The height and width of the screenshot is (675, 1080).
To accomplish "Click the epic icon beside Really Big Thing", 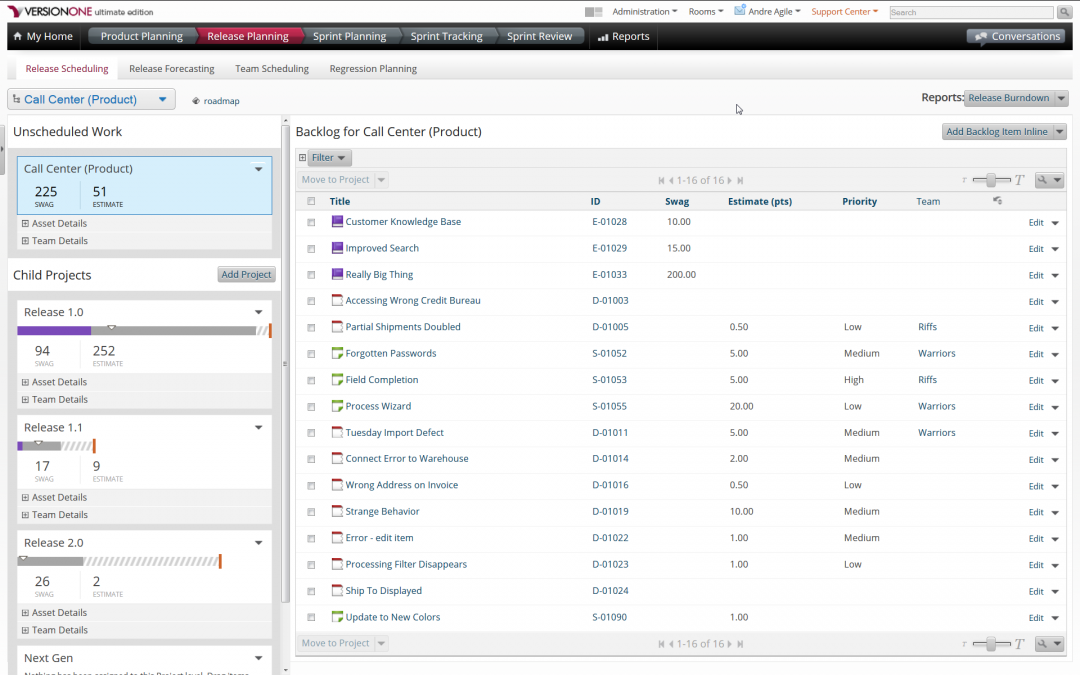I will point(337,274).
